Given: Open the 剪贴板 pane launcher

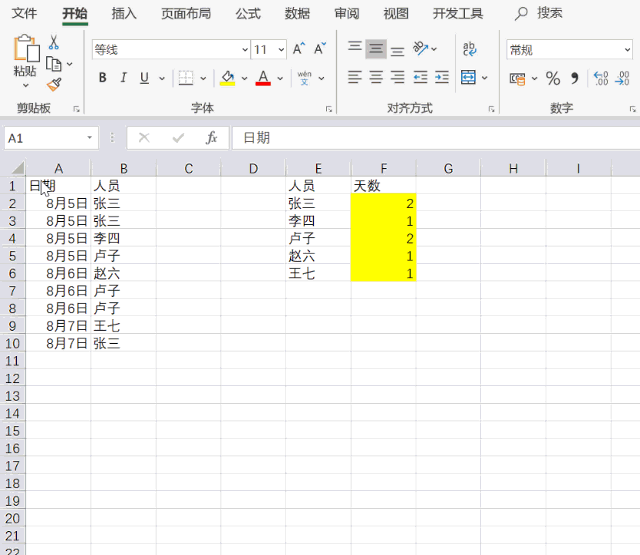Looking at the screenshot, I should tap(76, 109).
